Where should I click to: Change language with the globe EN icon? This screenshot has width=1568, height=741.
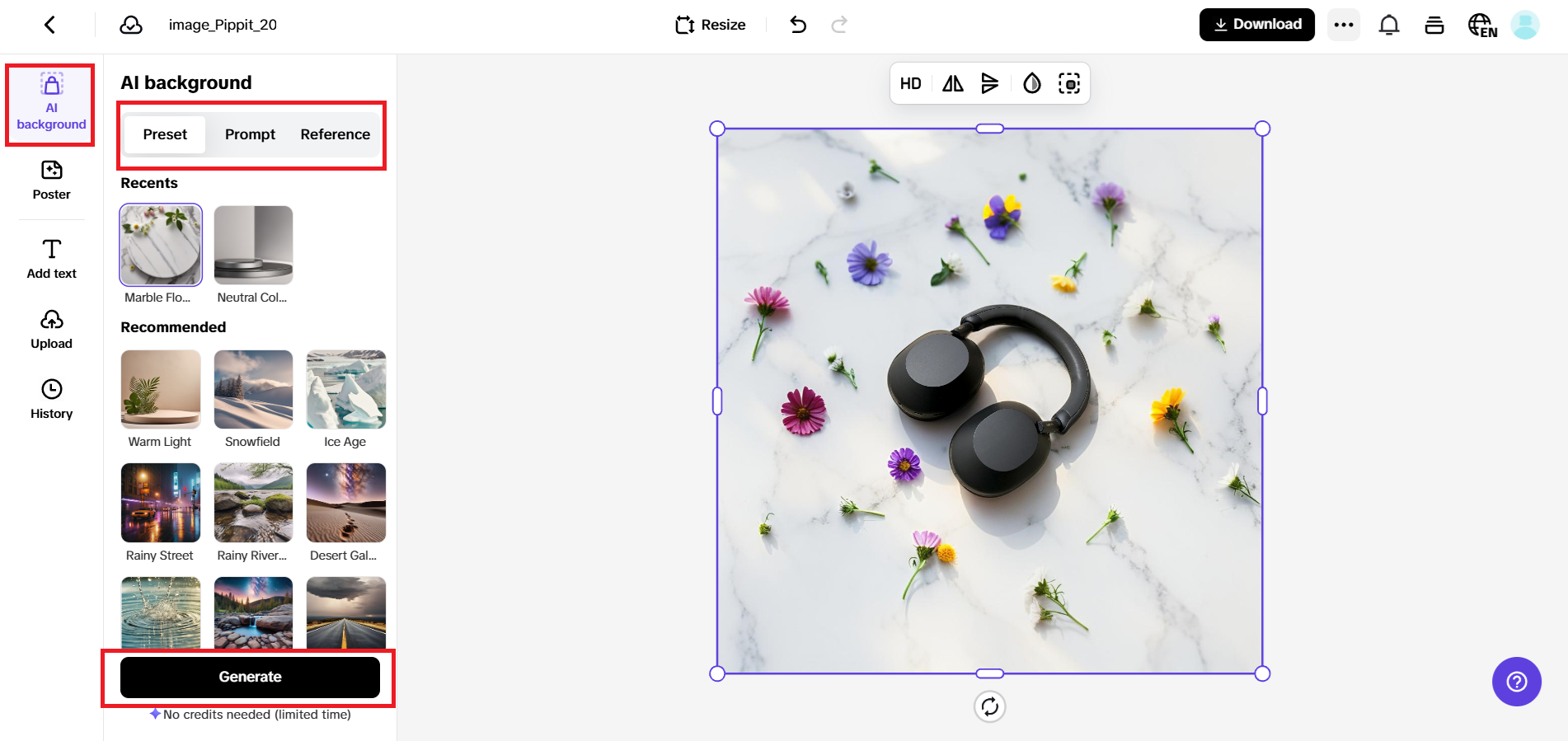[1482, 26]
